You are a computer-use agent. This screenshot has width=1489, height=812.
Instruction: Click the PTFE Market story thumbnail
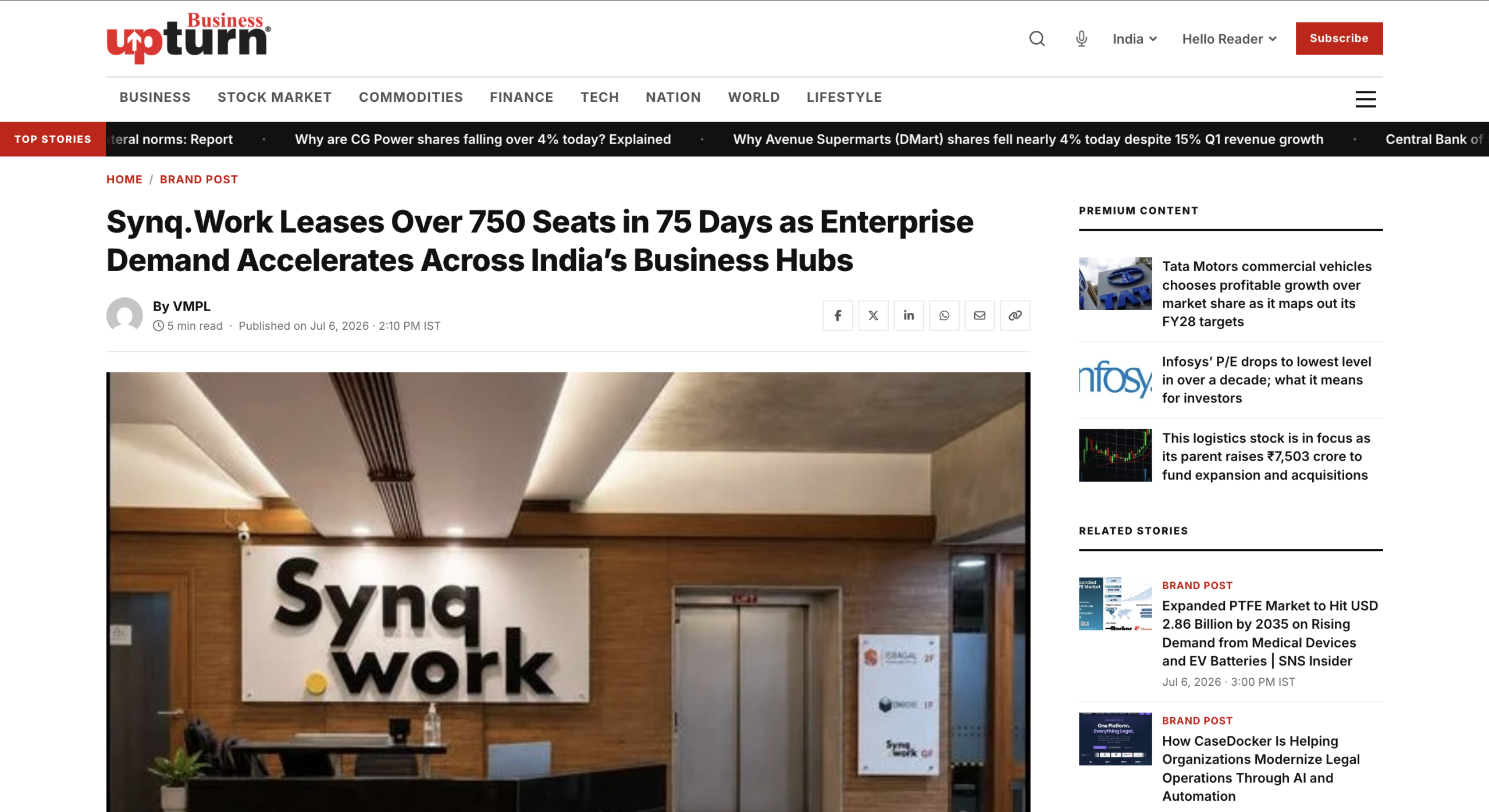pos(1115,604)
